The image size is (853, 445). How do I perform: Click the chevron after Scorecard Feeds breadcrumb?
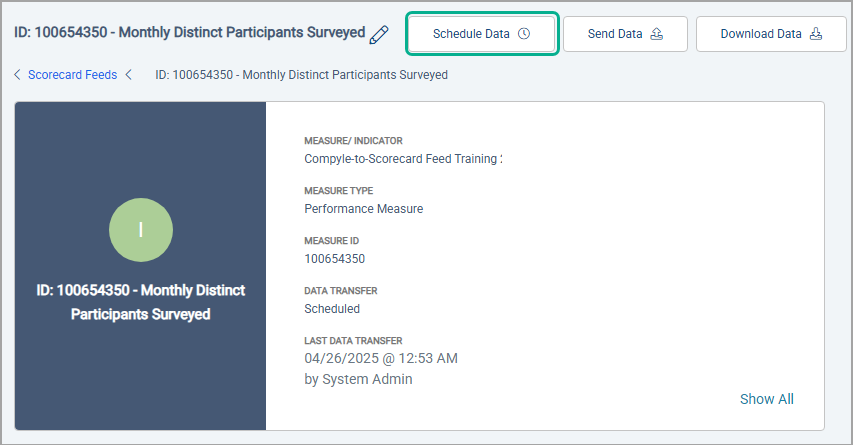click(x=128, y=75)
